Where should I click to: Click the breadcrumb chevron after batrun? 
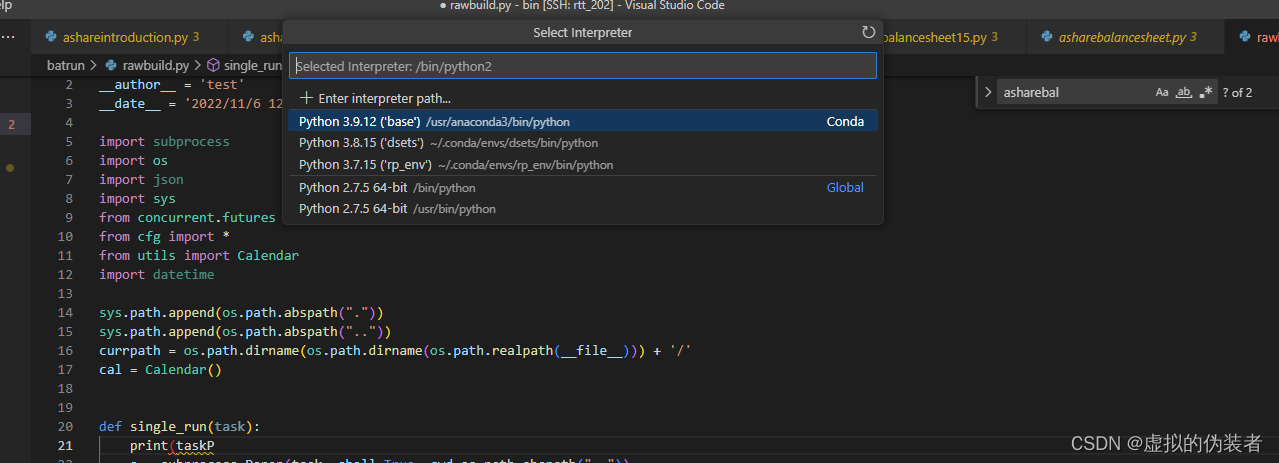[x=95, y=65]
